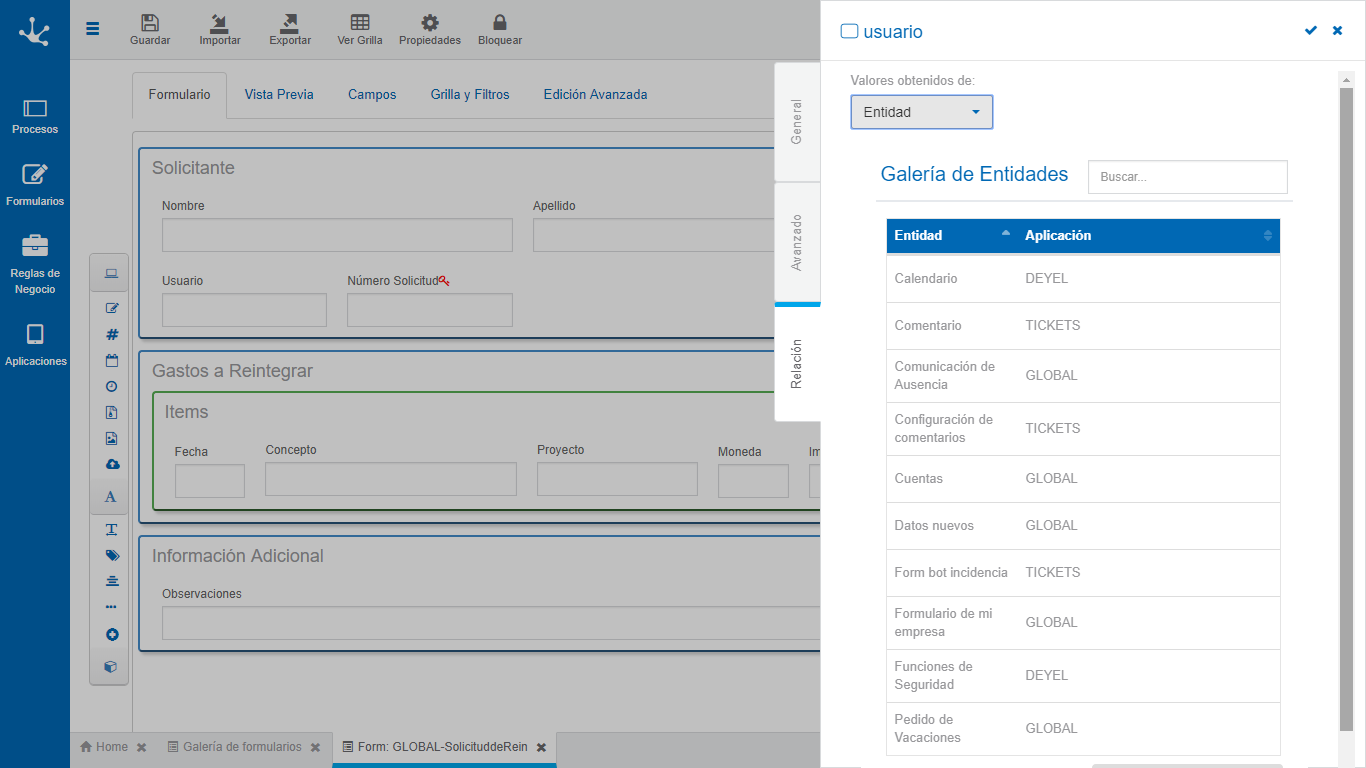This screenshot has width=1366, height=768.
Task: Select the image field tool
Action: pos(112,438)
